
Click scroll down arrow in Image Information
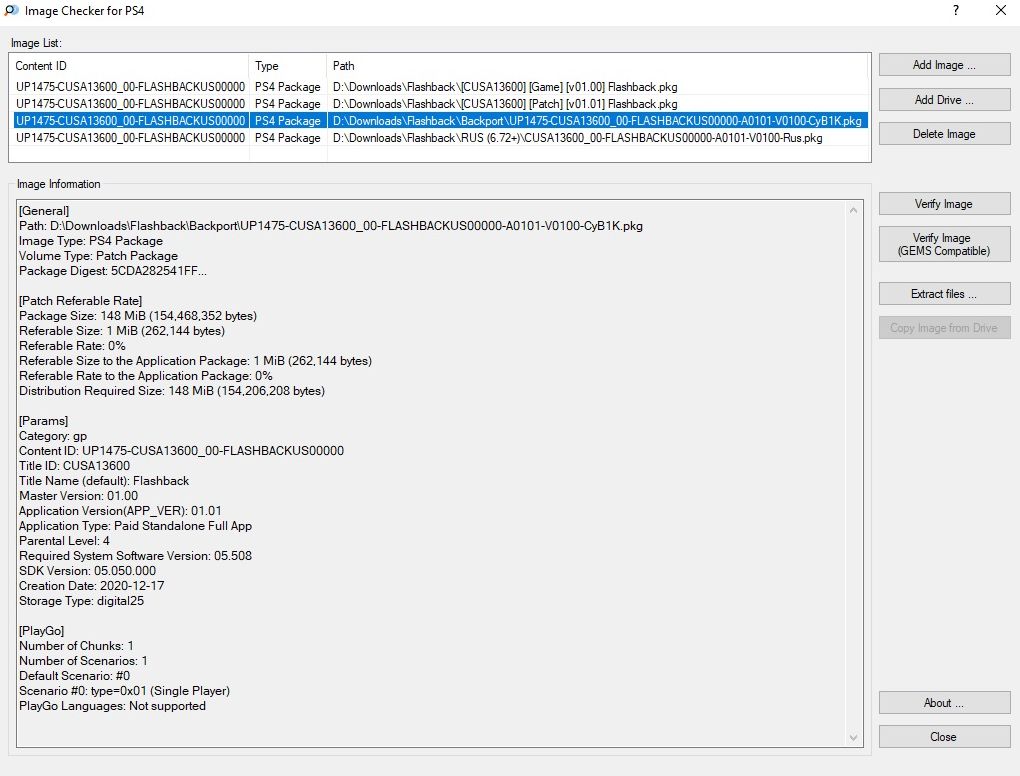pyautogui.click(x=853, y=738)
